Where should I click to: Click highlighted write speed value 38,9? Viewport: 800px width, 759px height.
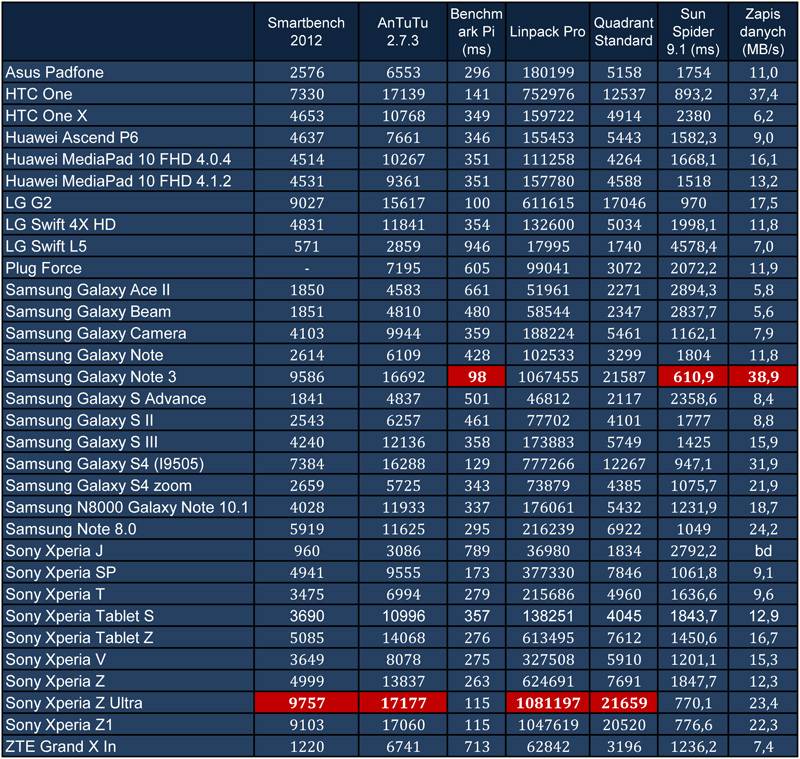coord(763,377)
